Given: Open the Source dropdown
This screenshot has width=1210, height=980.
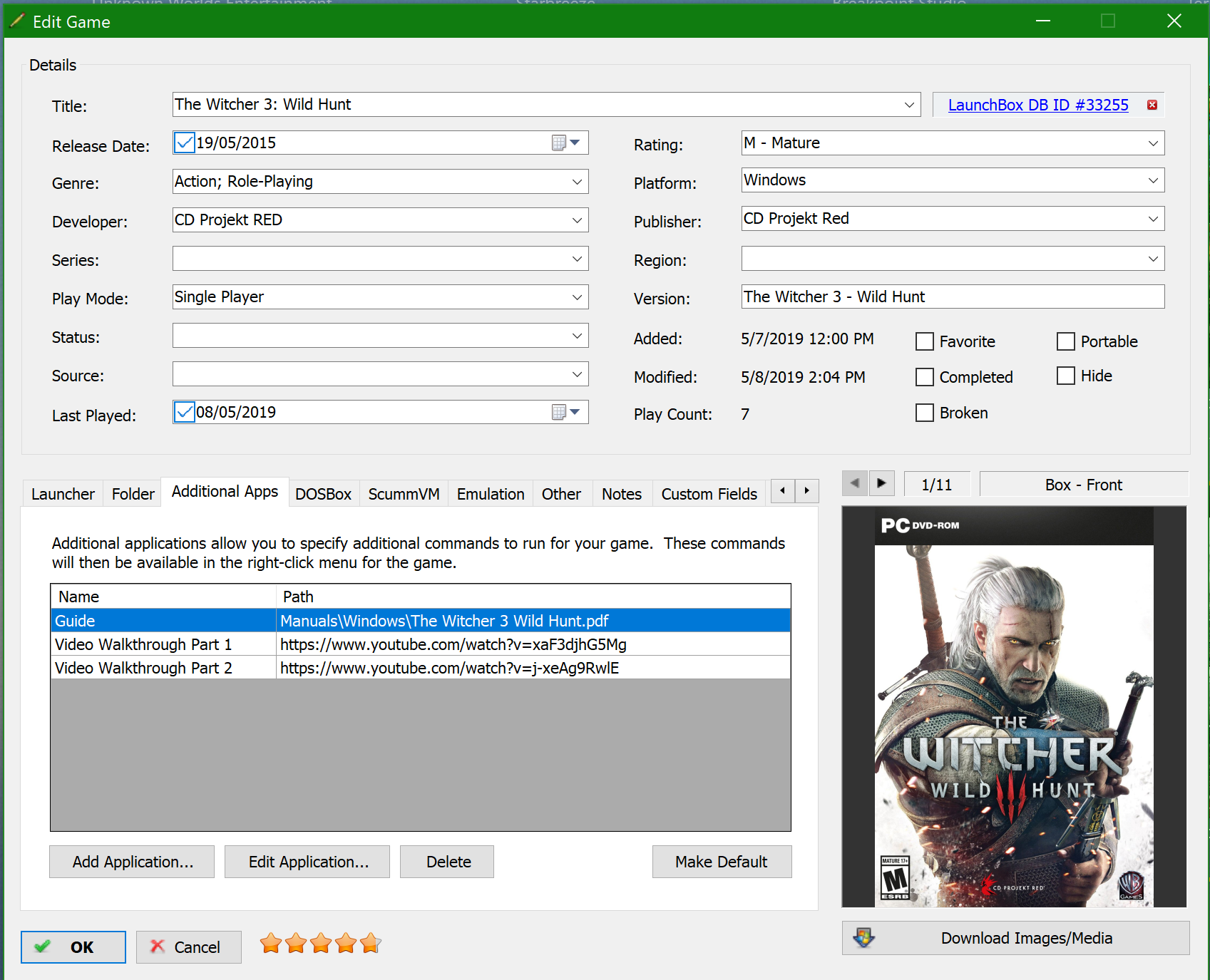Looking at the screenshot, I should click(x=577, y=374).
